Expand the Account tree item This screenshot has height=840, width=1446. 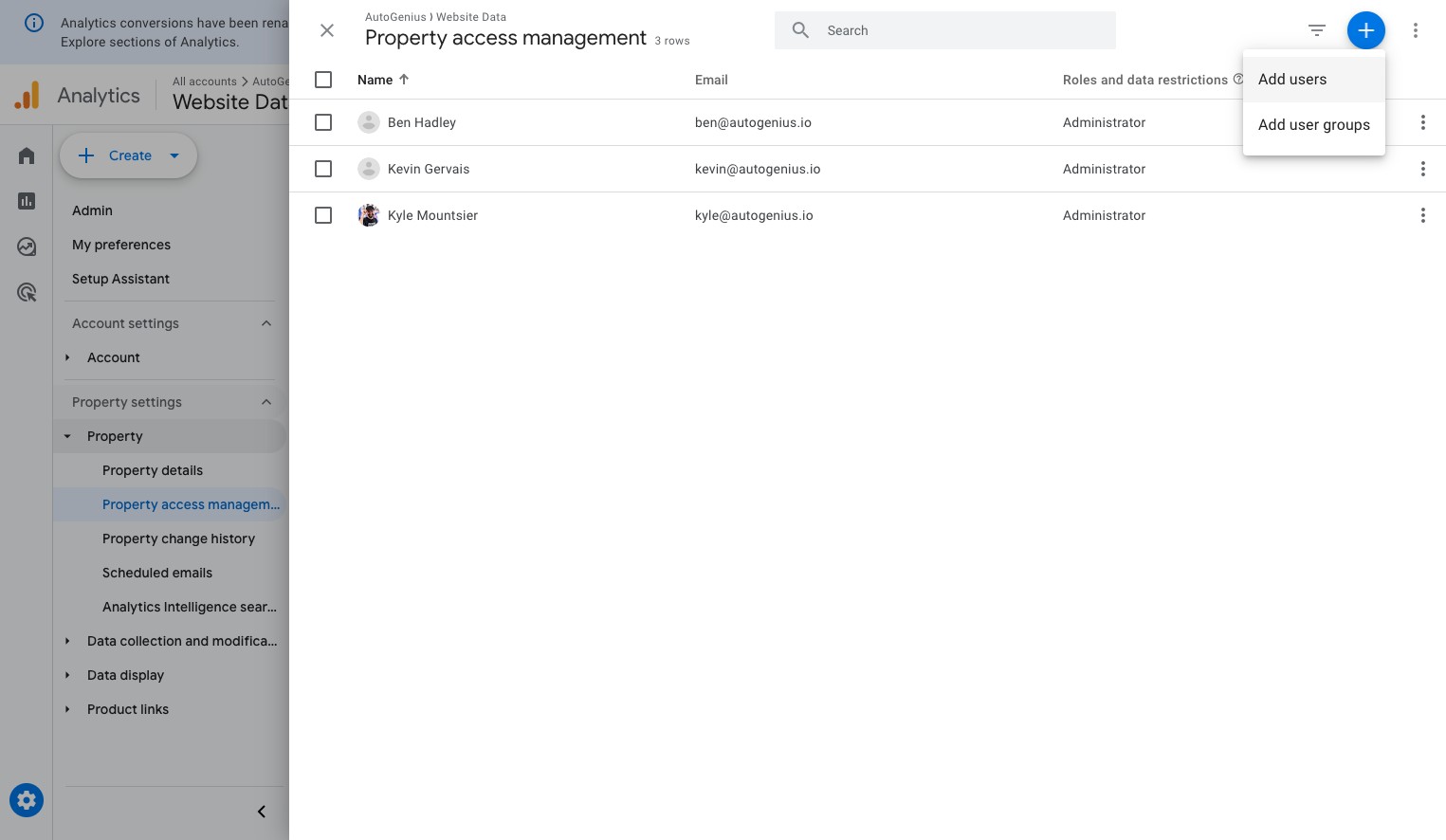(x=67, y=357)
